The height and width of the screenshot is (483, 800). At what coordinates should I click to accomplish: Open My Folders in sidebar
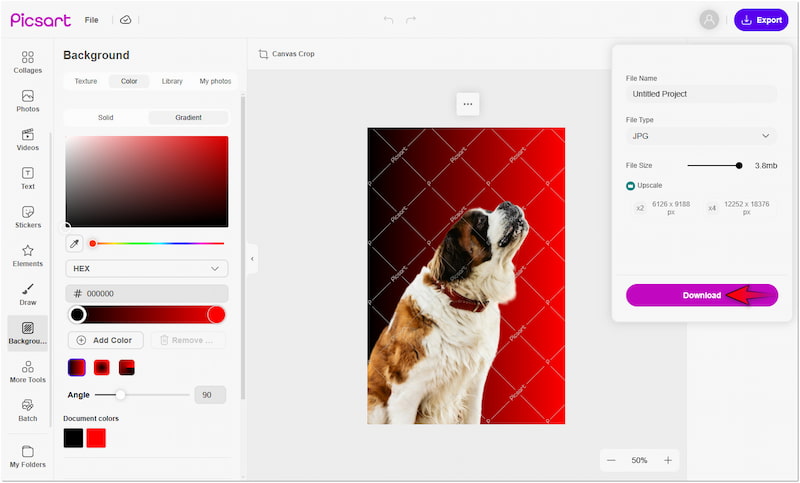[x=27, y=456]
